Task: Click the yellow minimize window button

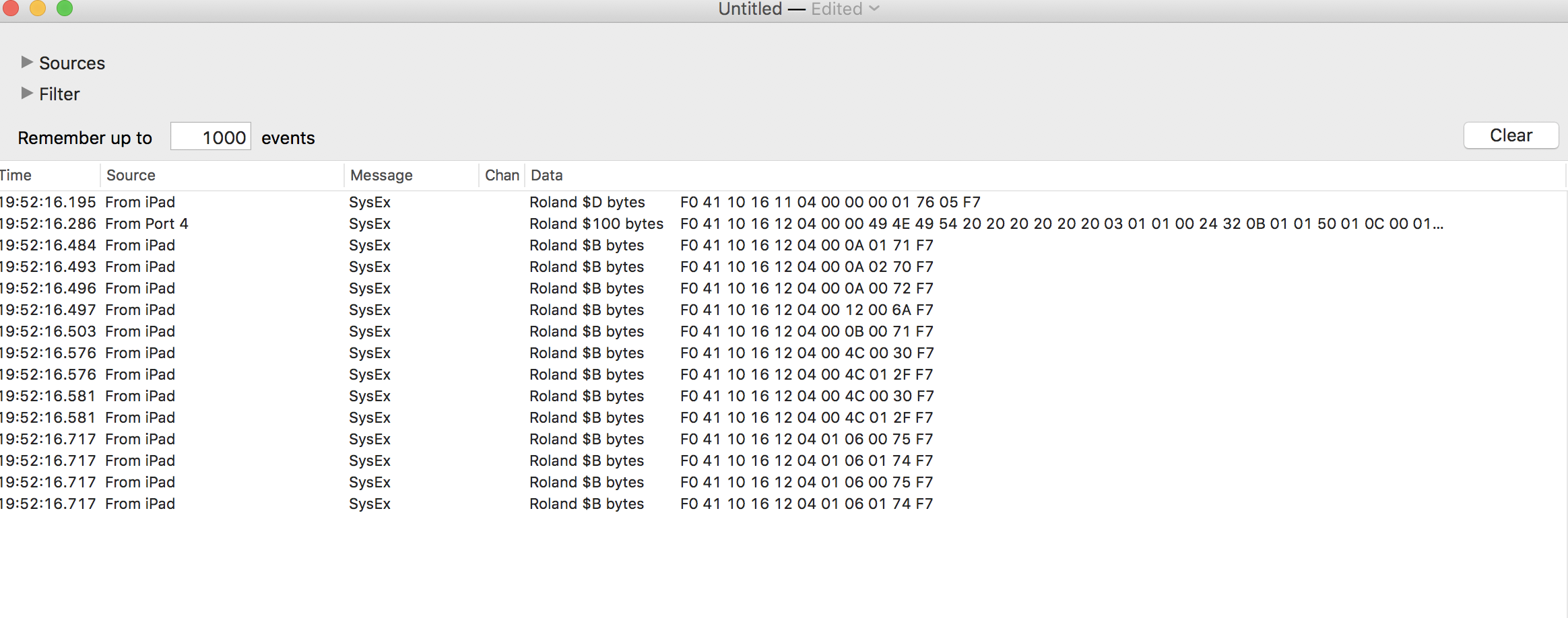Action: pyautogui.click(x=38, y=7)
